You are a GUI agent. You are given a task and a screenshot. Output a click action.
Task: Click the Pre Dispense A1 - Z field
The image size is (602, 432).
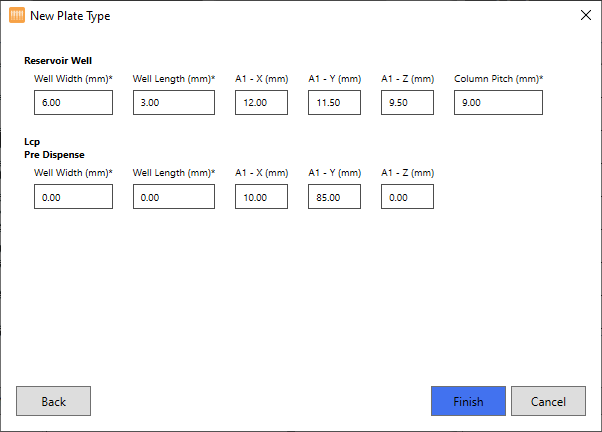coord(407,197)
